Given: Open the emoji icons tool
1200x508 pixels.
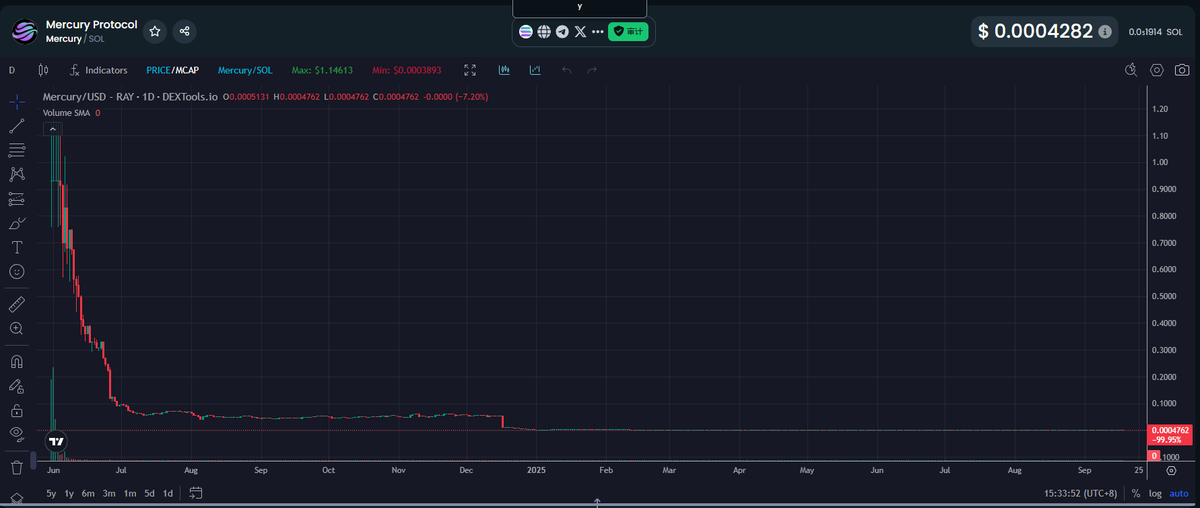Looking at the screenshot, I should coord(17,271).
